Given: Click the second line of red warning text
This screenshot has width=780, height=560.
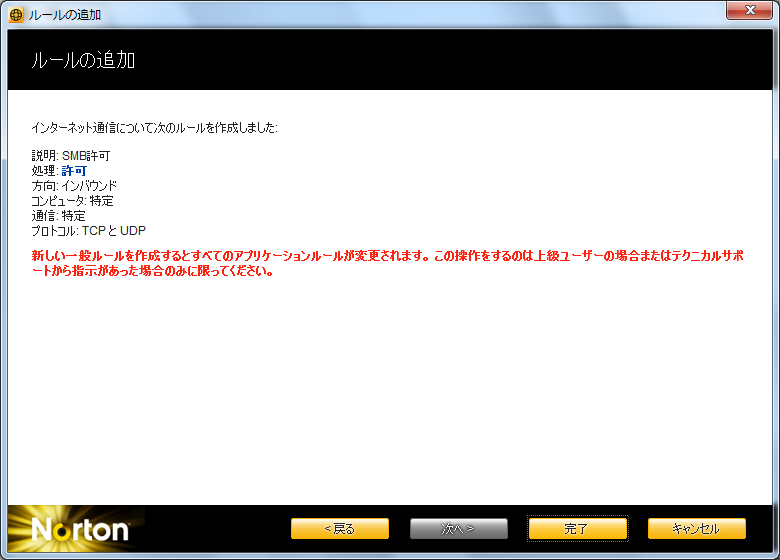Looking at the screenshot, I should point(153,271).
